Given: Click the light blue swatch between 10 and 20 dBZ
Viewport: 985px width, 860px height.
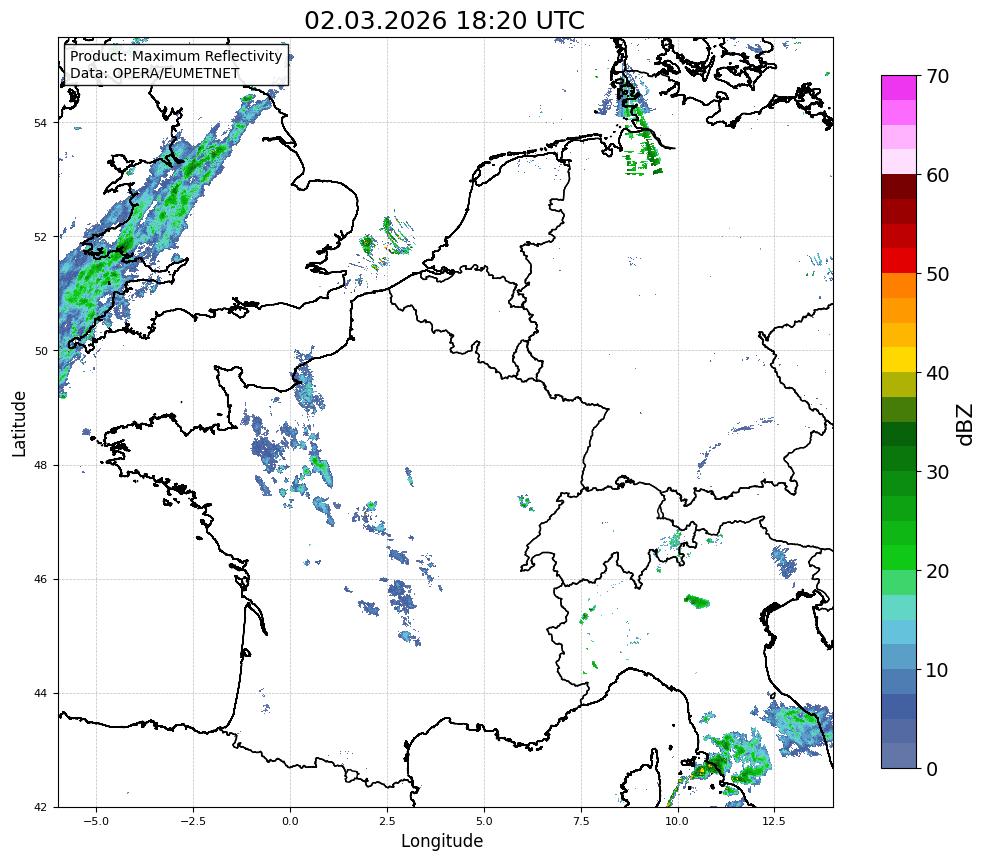Looking at the screenshot, I should click(898, 632).
